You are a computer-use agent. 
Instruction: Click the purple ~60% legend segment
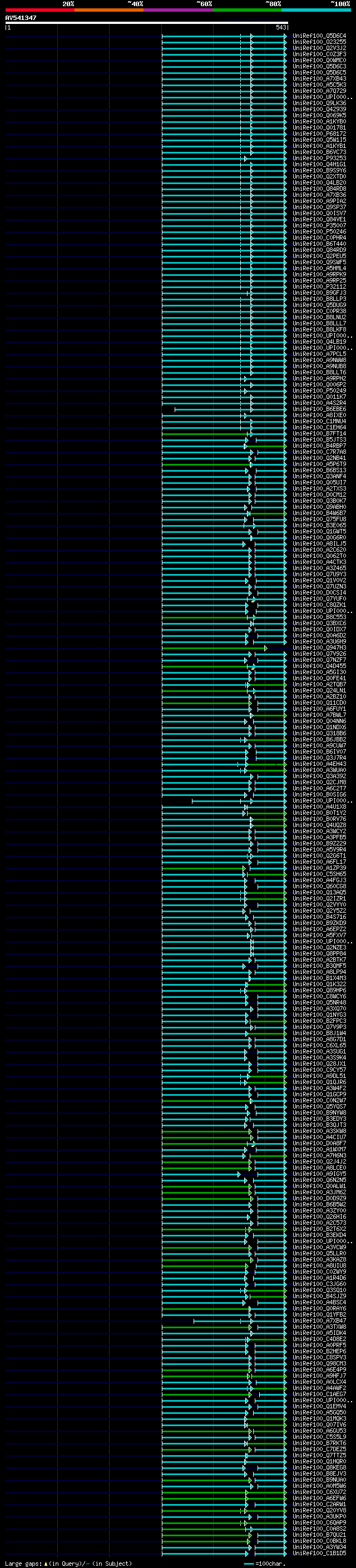[179, 10]
